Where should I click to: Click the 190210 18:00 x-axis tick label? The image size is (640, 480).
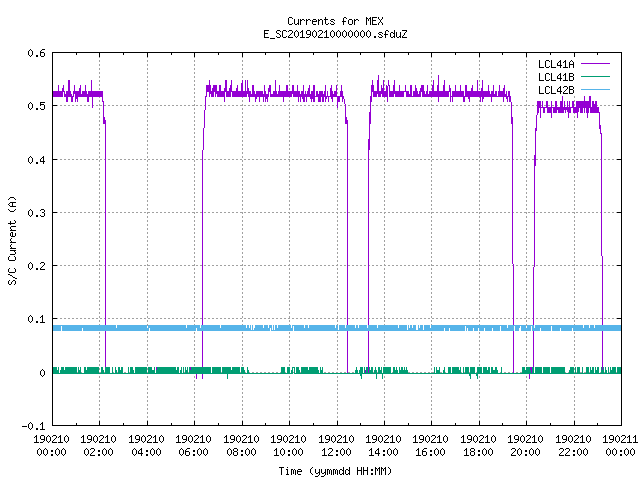click(x=478, y=446)
